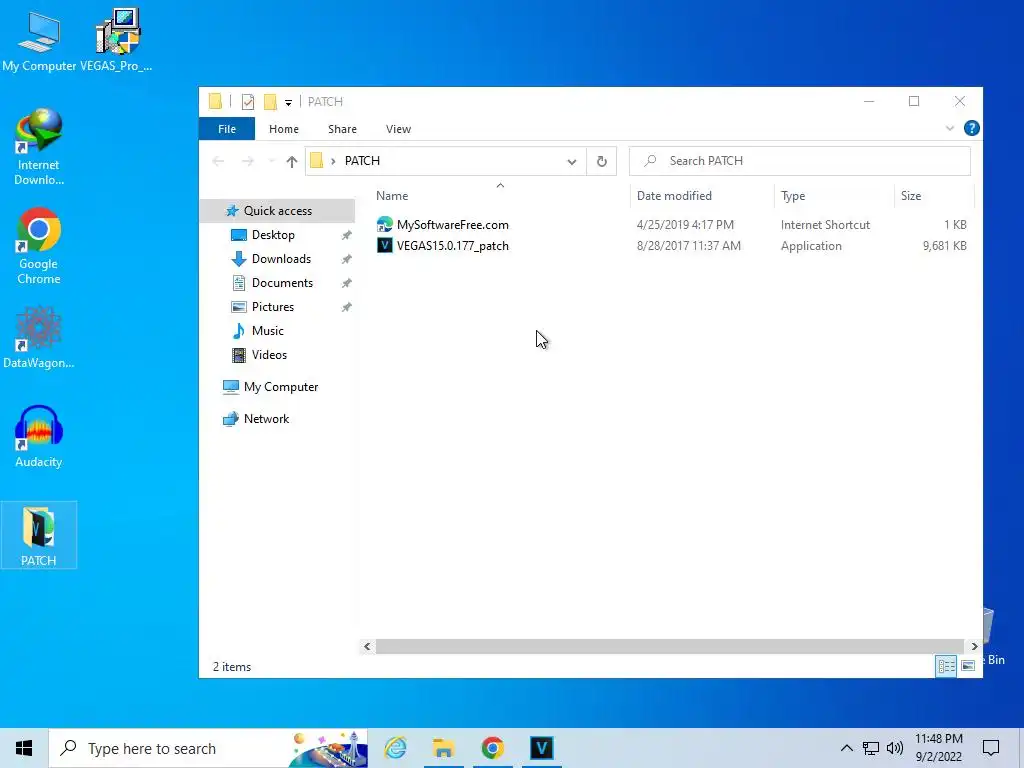Select the VEGAS_Pro installer desktop icon
The width and height of the screenshot is (1024, 768).
116,40
